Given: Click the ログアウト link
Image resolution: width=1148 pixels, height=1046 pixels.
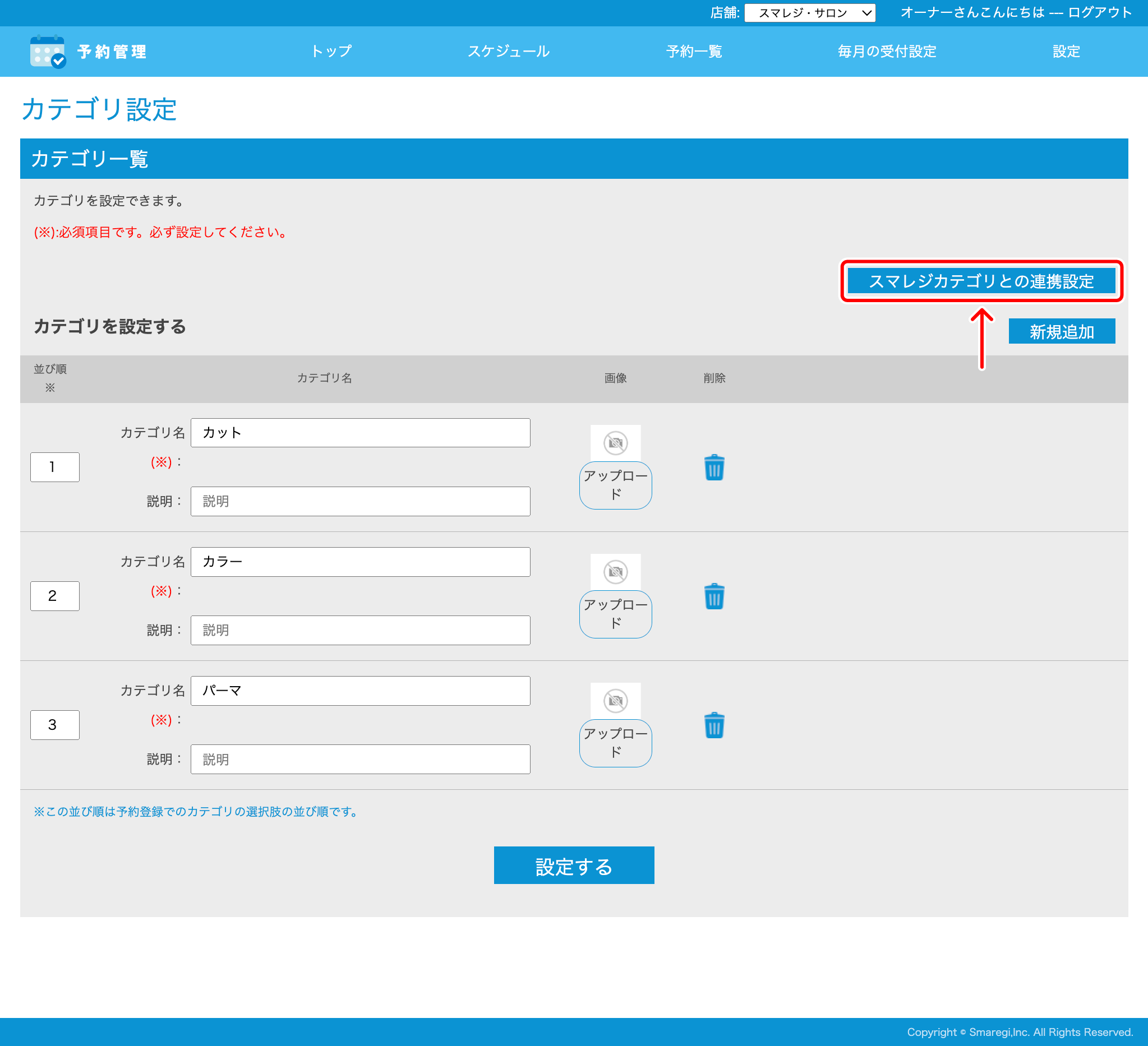Looking at the screenshot, I should click(1099, 12).
